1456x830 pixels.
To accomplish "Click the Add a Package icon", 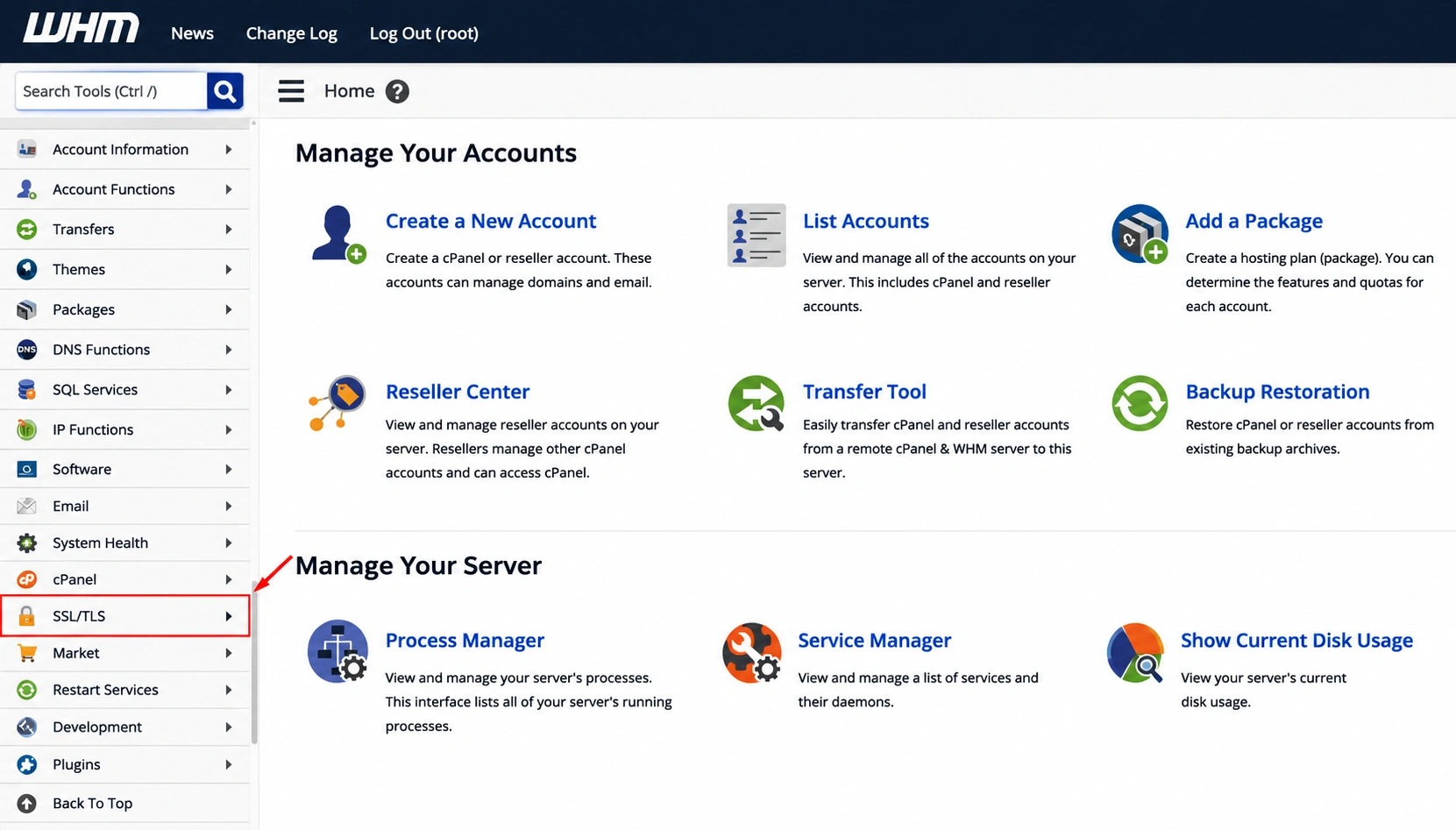I will (1140, 234).
